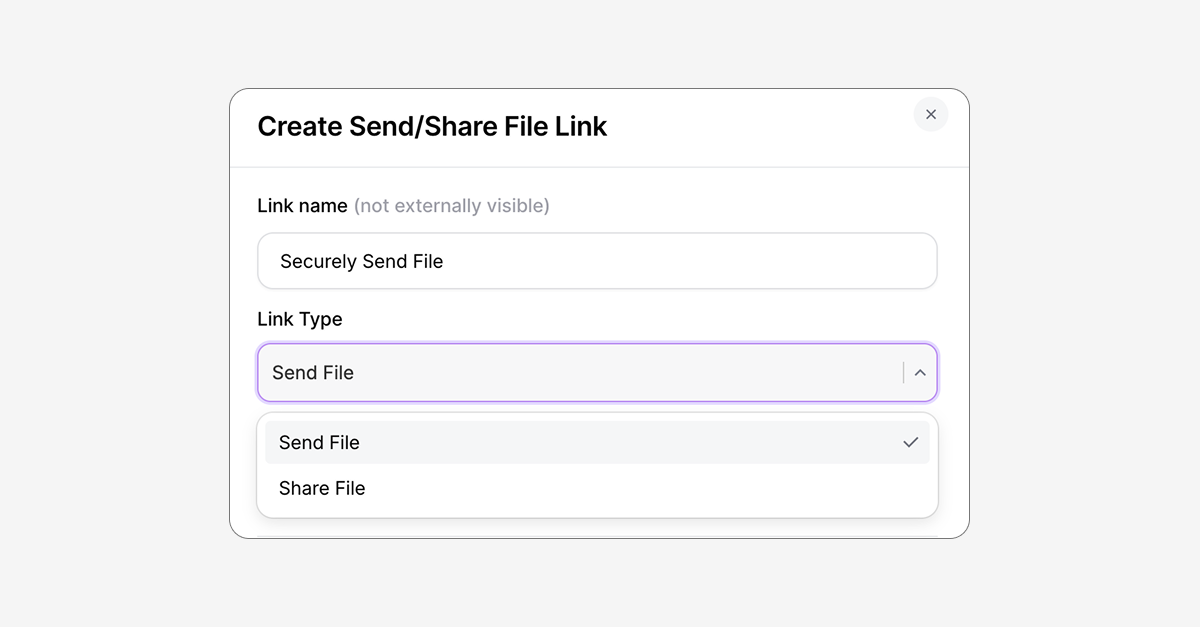The height and width of the screenshot is (627, 1200).
Task: Click the "(not externally visible)" hint text
Action: point(451,206)
